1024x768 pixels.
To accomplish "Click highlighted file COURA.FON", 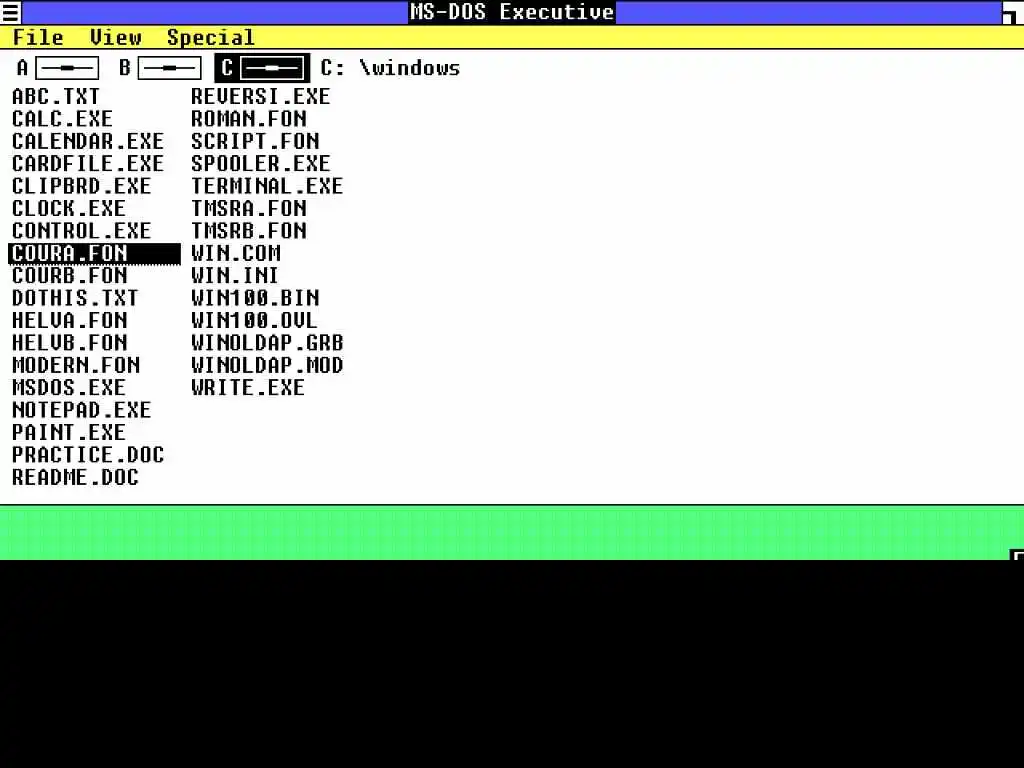I will coord(95,253).
